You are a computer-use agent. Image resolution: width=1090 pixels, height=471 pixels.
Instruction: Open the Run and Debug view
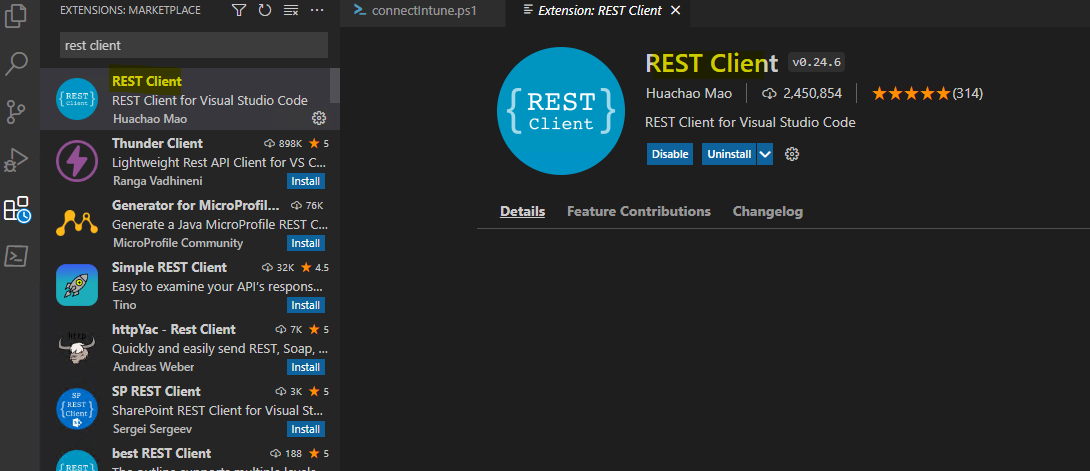point(16,159)
